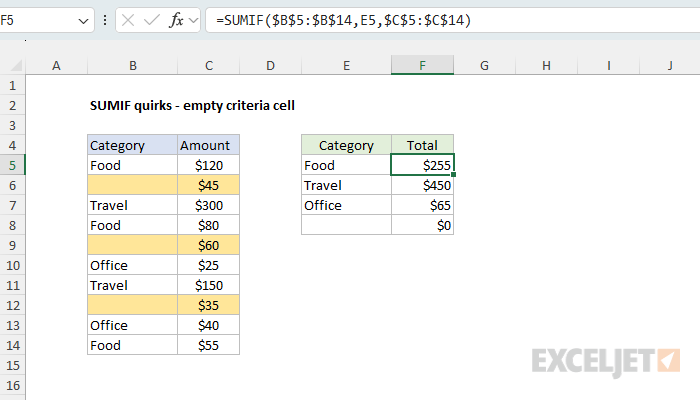The image size is (700, 400).
Task: Select row 1 header
Action: [x=12, y=85]
